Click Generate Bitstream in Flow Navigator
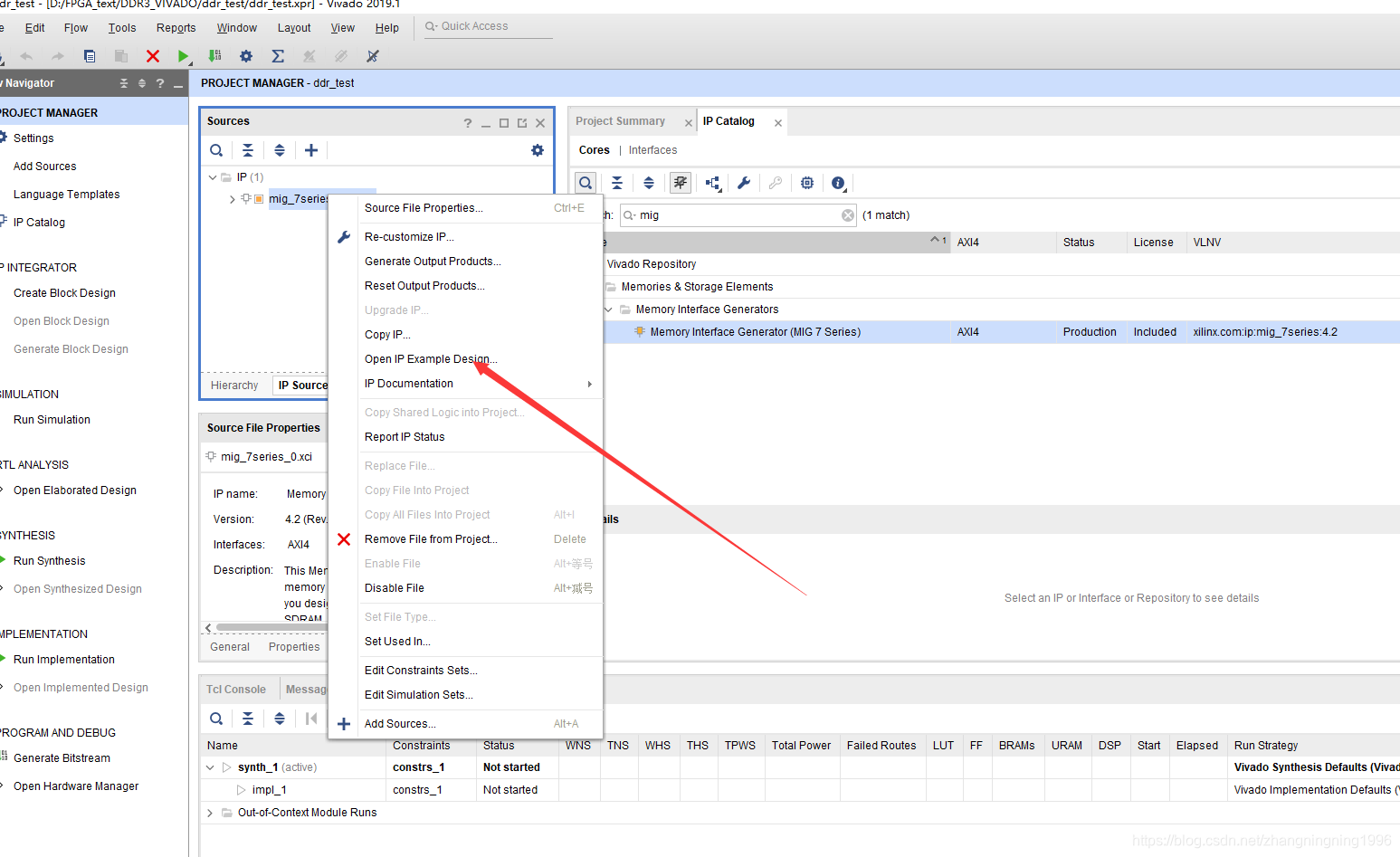 pyautogui.click(x=62, y=758)
